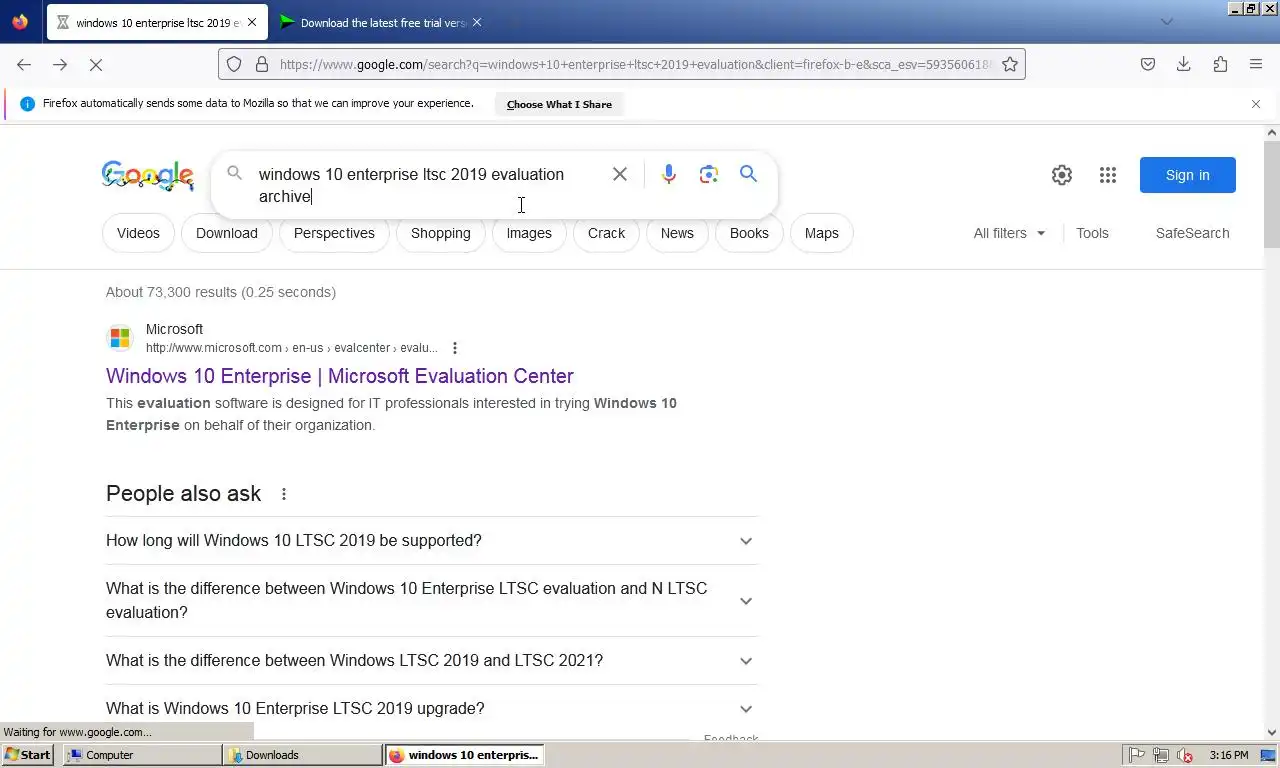
Task: Click the Firefox taskbar button
Action: point(464,755)
